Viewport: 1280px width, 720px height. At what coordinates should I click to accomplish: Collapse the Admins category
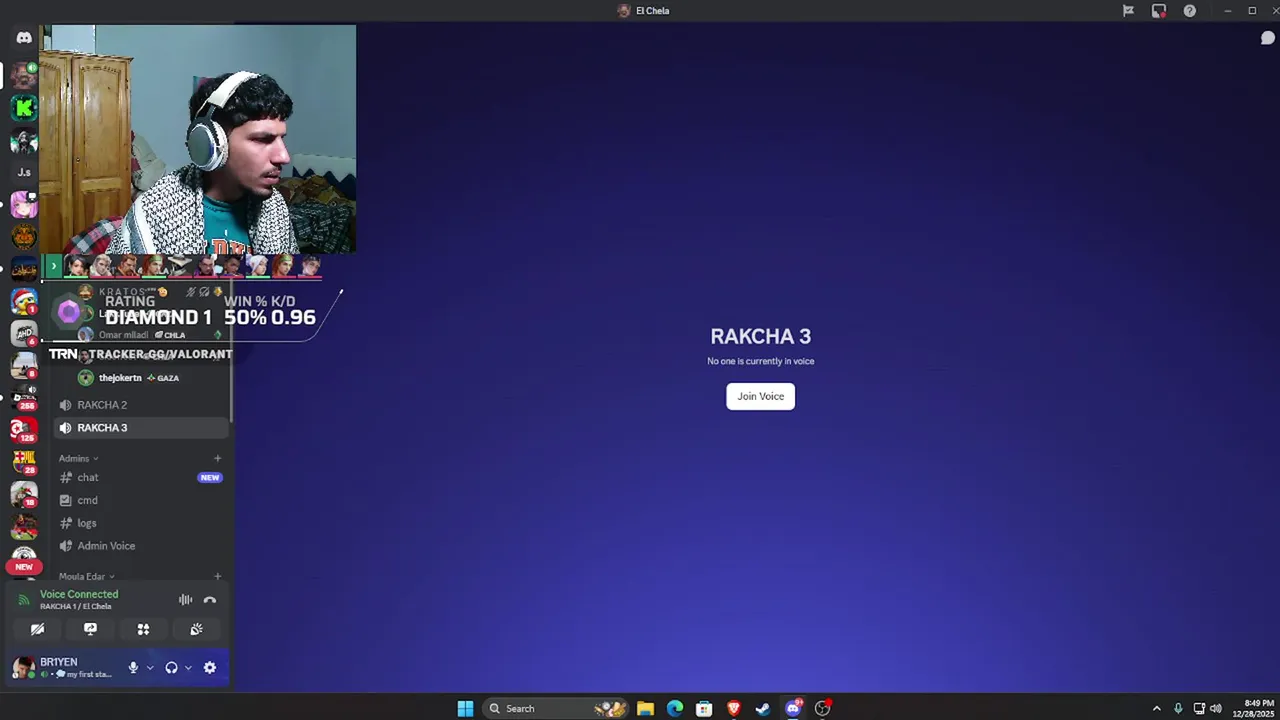(78, 458)
